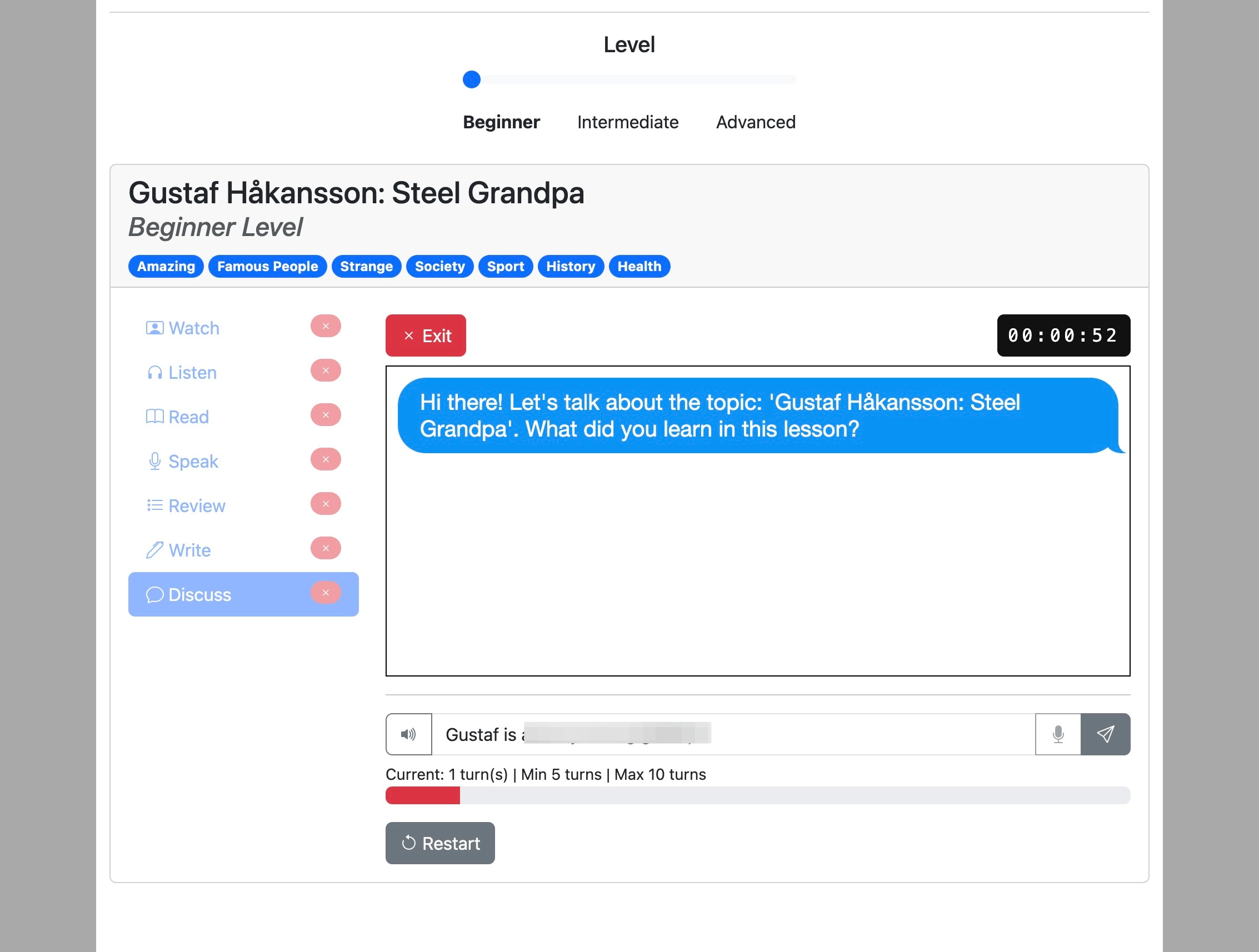The width and height of the screenshot is (1259, 952).
Task: Click the 00:00:52 timer display
Action: click(x=1063, y=335)
